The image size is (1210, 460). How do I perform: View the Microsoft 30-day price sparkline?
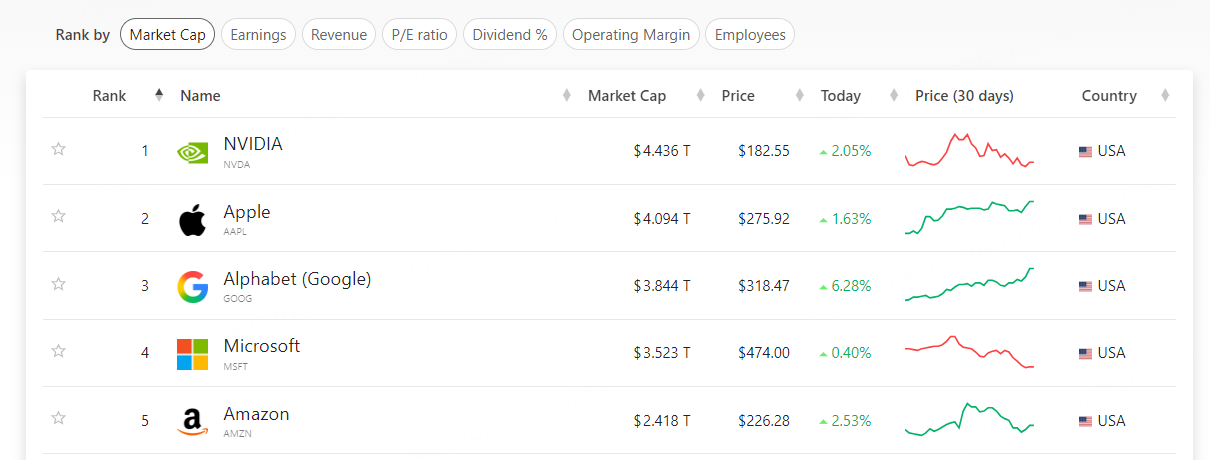point(969,352)
